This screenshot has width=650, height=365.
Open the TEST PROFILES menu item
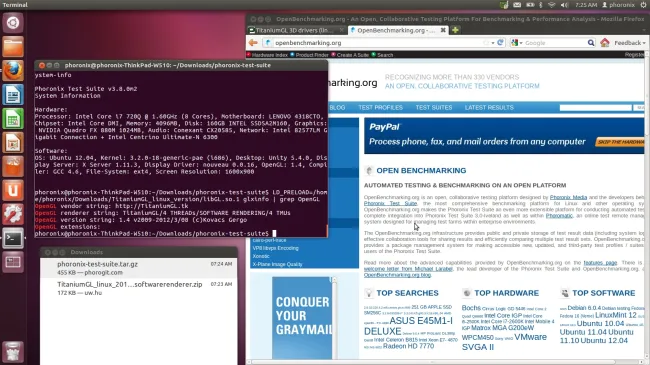click(x=381, y=107)
